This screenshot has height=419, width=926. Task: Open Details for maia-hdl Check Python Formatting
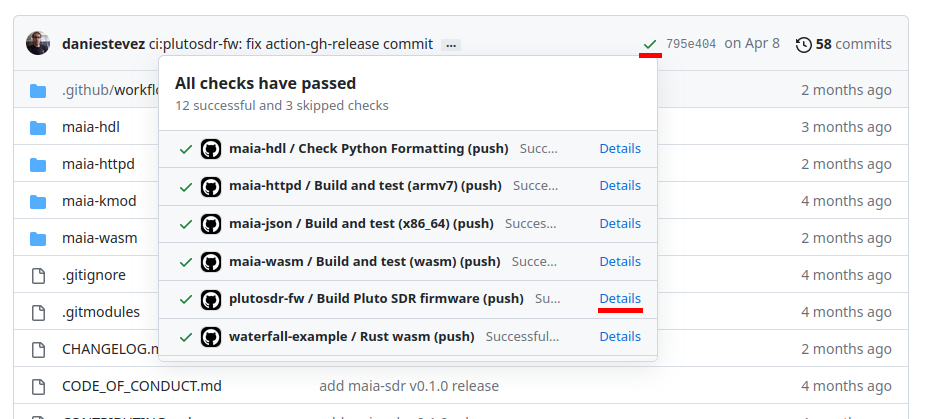(620, 148)
